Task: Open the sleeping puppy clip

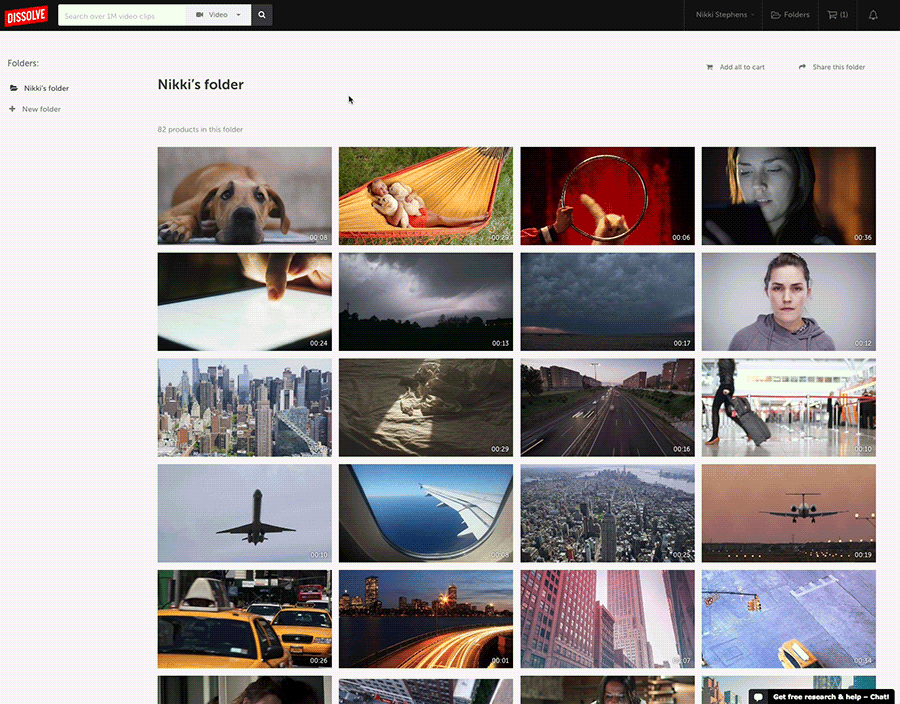Action: click(245, 196)
